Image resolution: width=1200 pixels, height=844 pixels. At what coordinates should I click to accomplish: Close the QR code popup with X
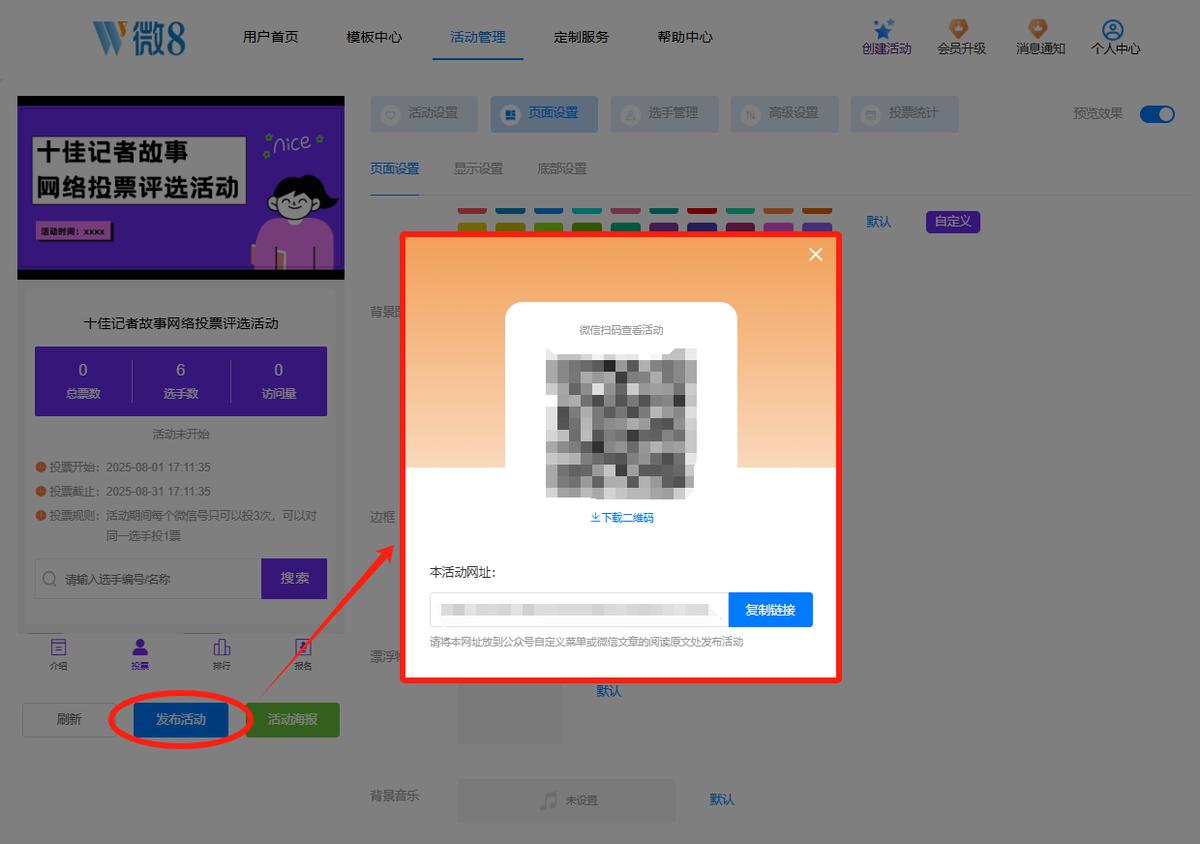[x=816, y=254]
